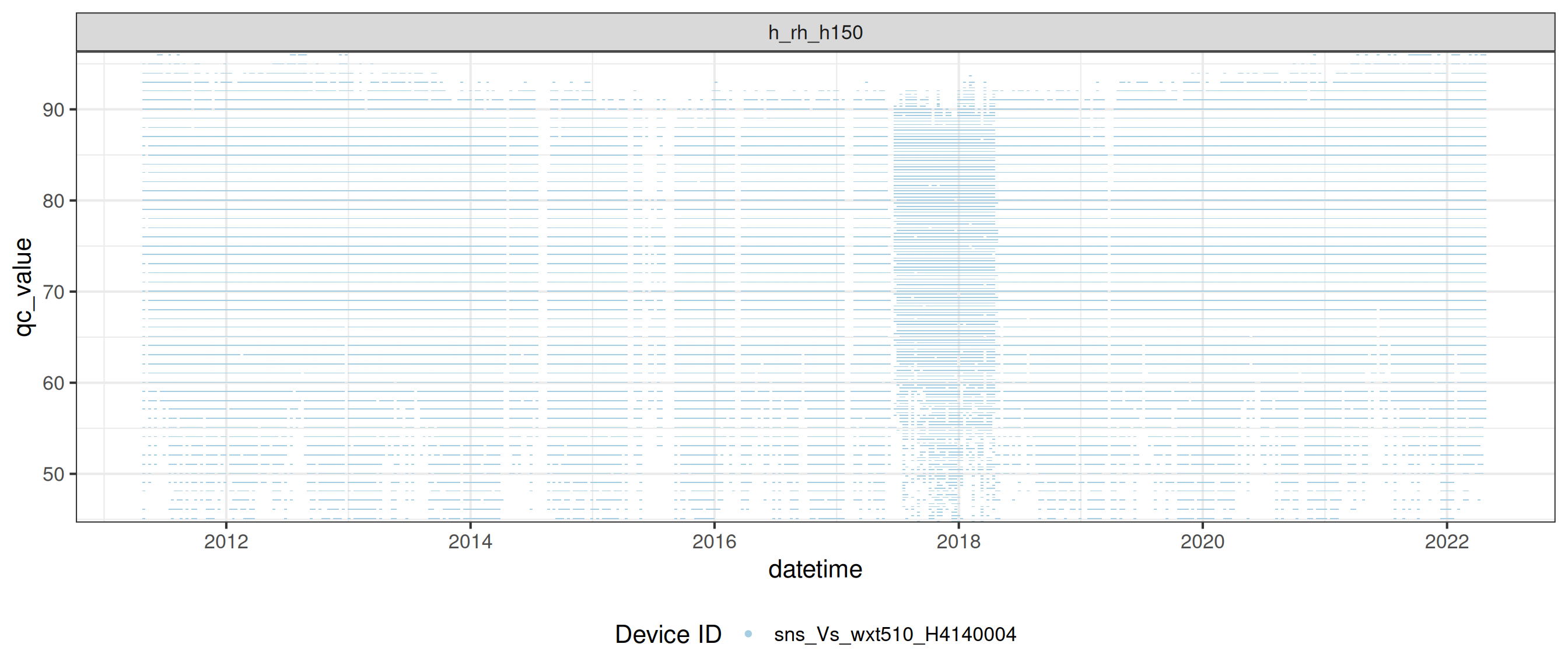Click the 2016 x-axis tick label
The height and width of the screenshot is (672, 1568).
tap(714, 541)
